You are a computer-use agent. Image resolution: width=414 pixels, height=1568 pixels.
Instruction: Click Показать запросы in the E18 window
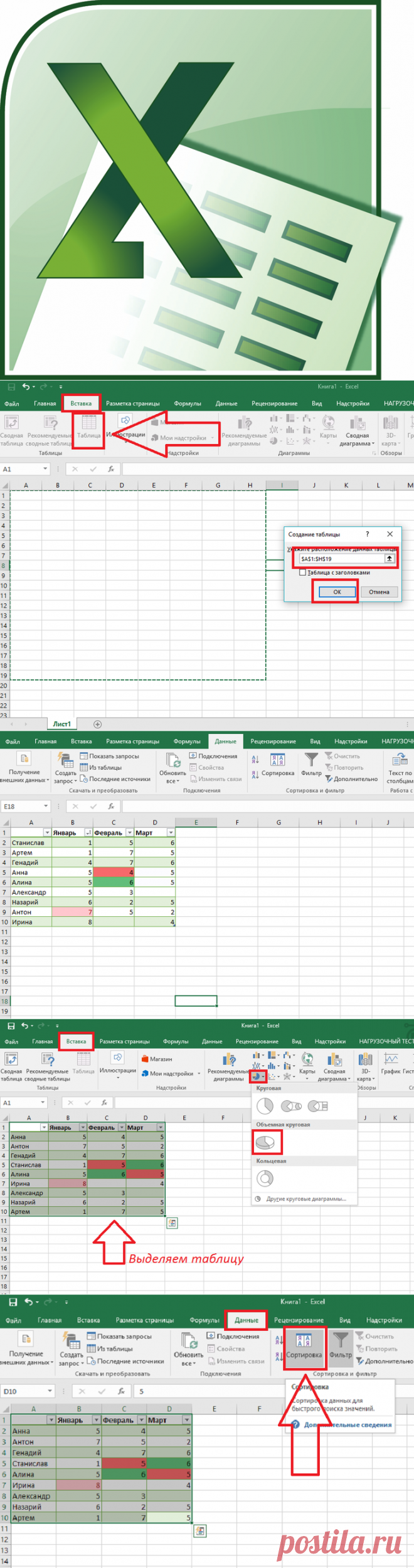click(109, 756)
